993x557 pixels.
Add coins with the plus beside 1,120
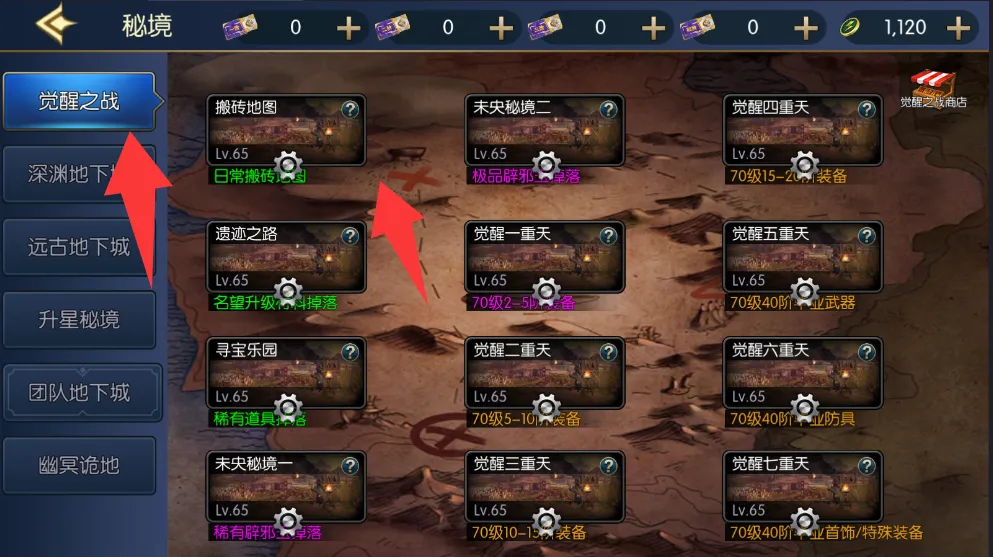pyautogui.click(x=958, y=28)
